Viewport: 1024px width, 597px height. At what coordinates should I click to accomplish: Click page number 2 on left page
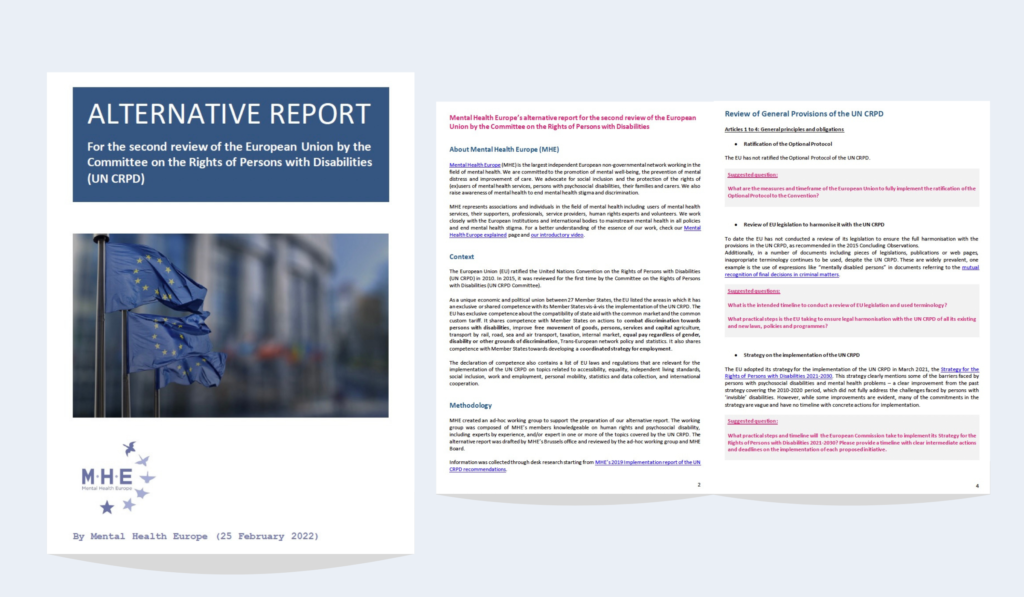pyautogui.click(x=699, y=484)
